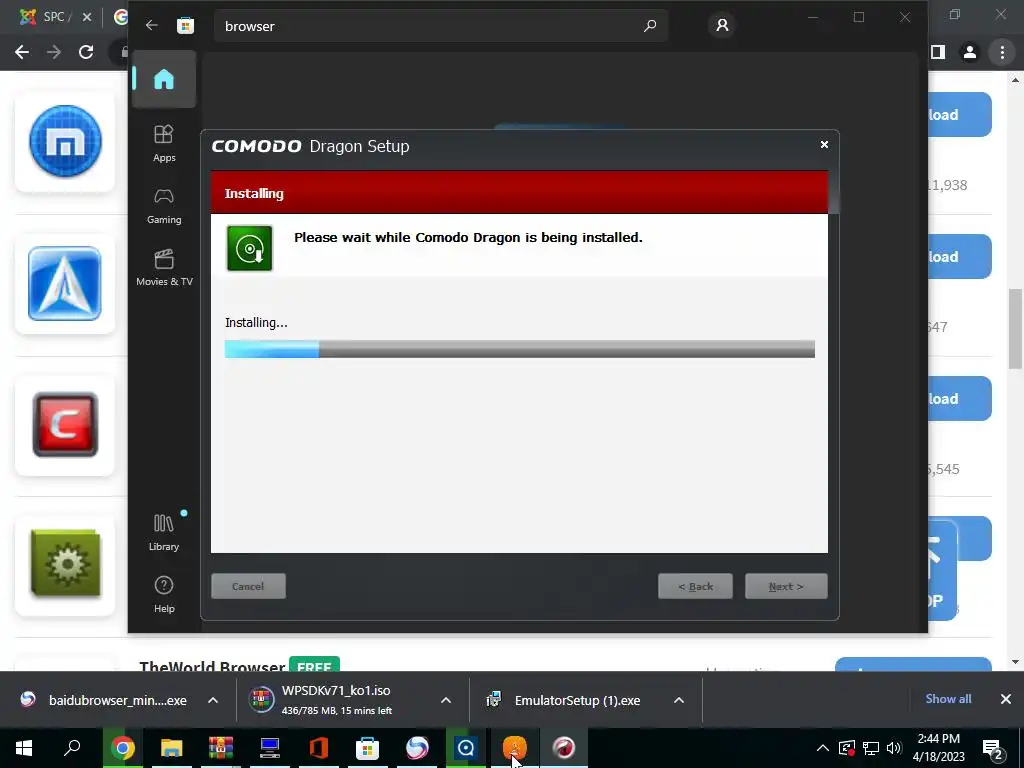Click Show all downloads link
This screenshot has height=768, width=1024.
pyautogui.click(x=948, y=699)
